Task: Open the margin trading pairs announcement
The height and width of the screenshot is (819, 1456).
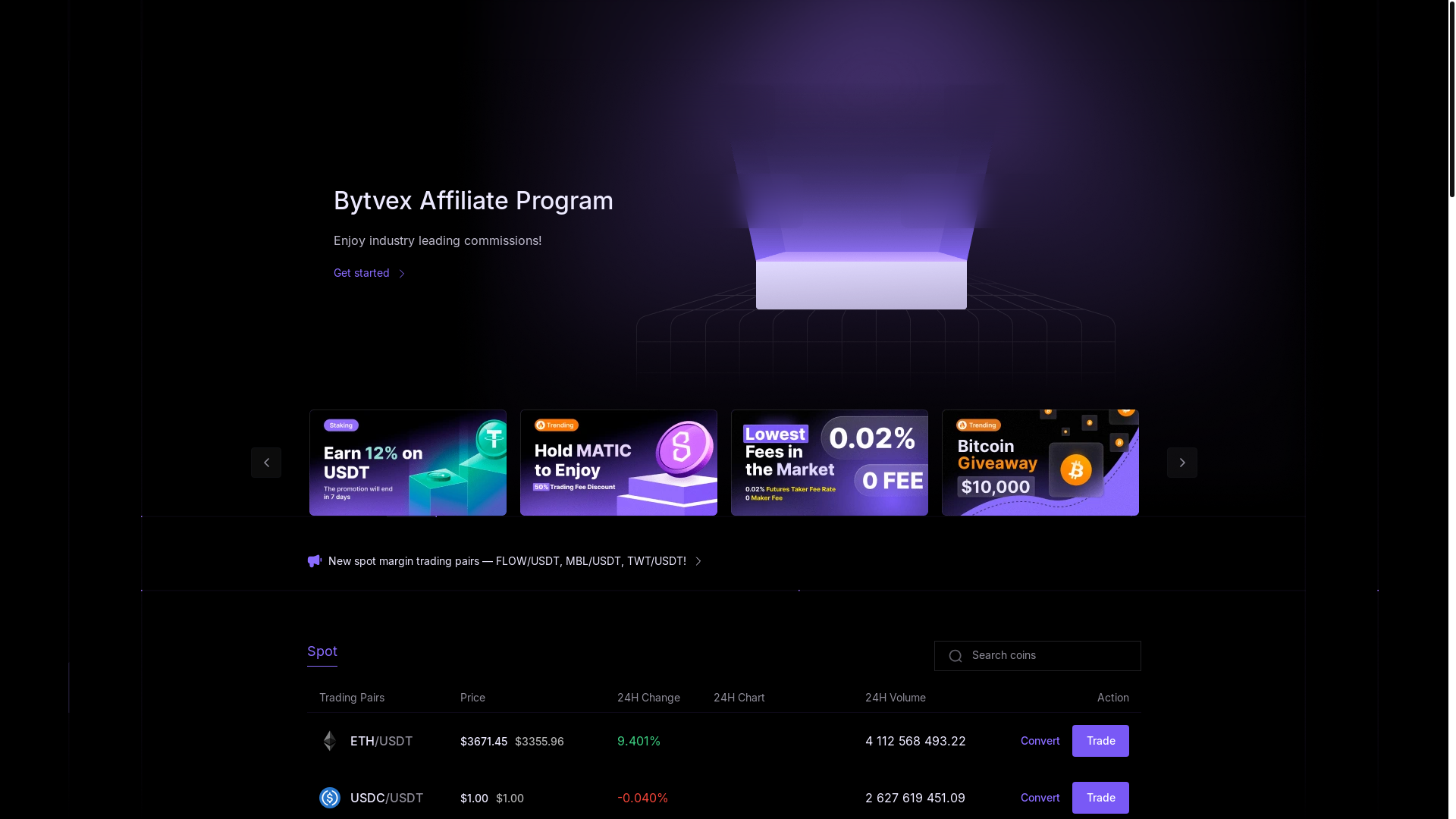Action: 507,561
